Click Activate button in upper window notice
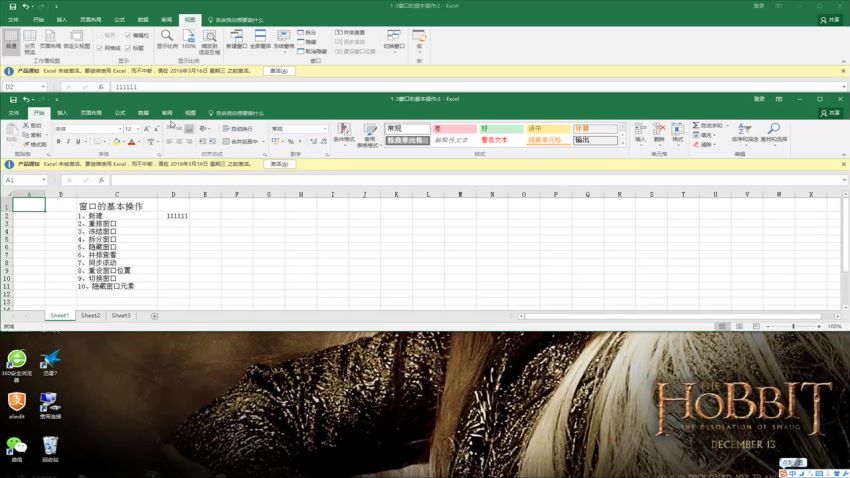 (x=279, y=71)
